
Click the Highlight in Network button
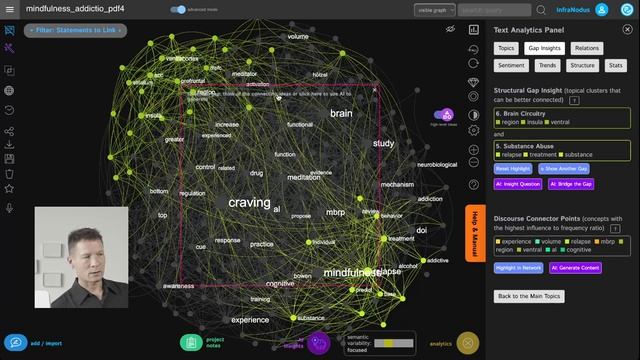coord(518,268)
